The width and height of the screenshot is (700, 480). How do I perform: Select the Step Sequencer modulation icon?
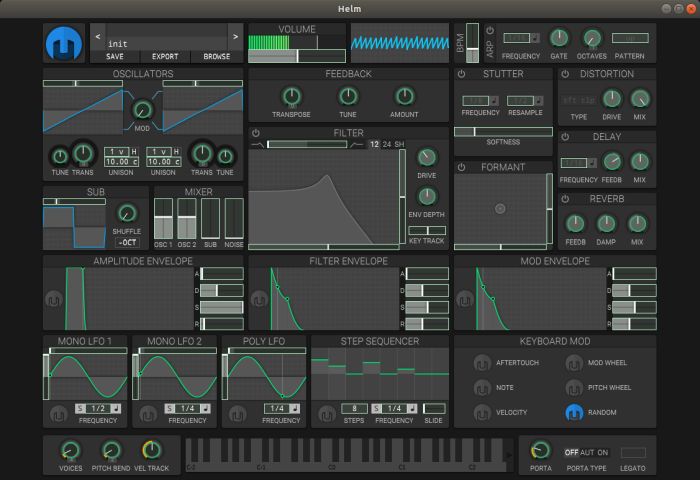coord(327,415)
